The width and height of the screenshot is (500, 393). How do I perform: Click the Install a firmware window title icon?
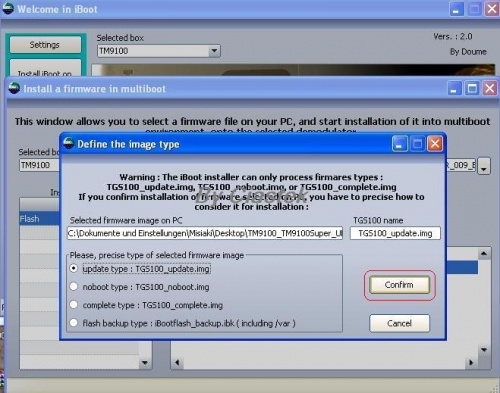point(14,88)
